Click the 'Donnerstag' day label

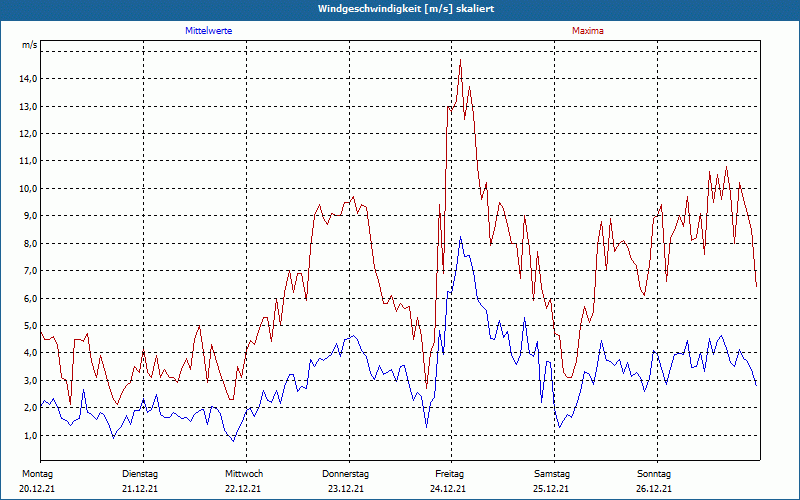(x=345, y=474)
